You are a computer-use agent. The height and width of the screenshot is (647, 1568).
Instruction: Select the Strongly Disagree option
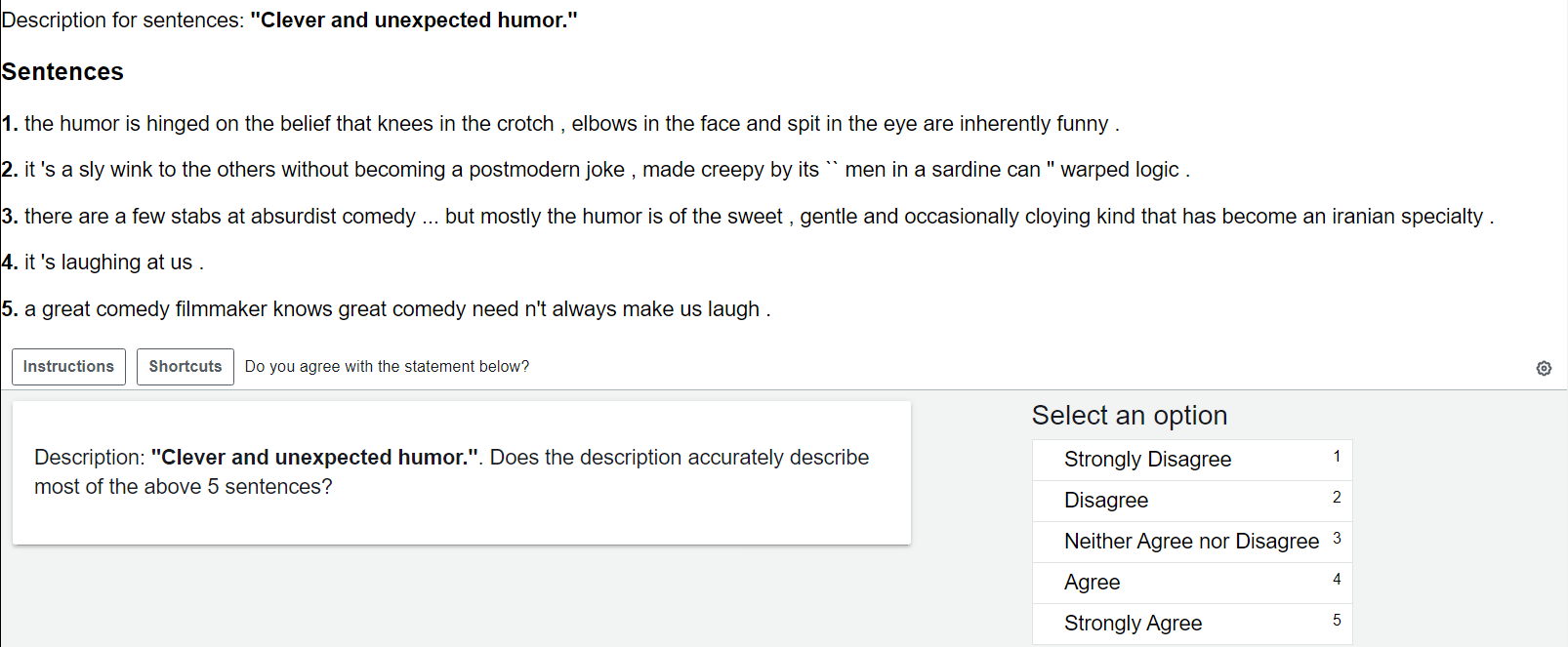click(x=1192, y=460)
